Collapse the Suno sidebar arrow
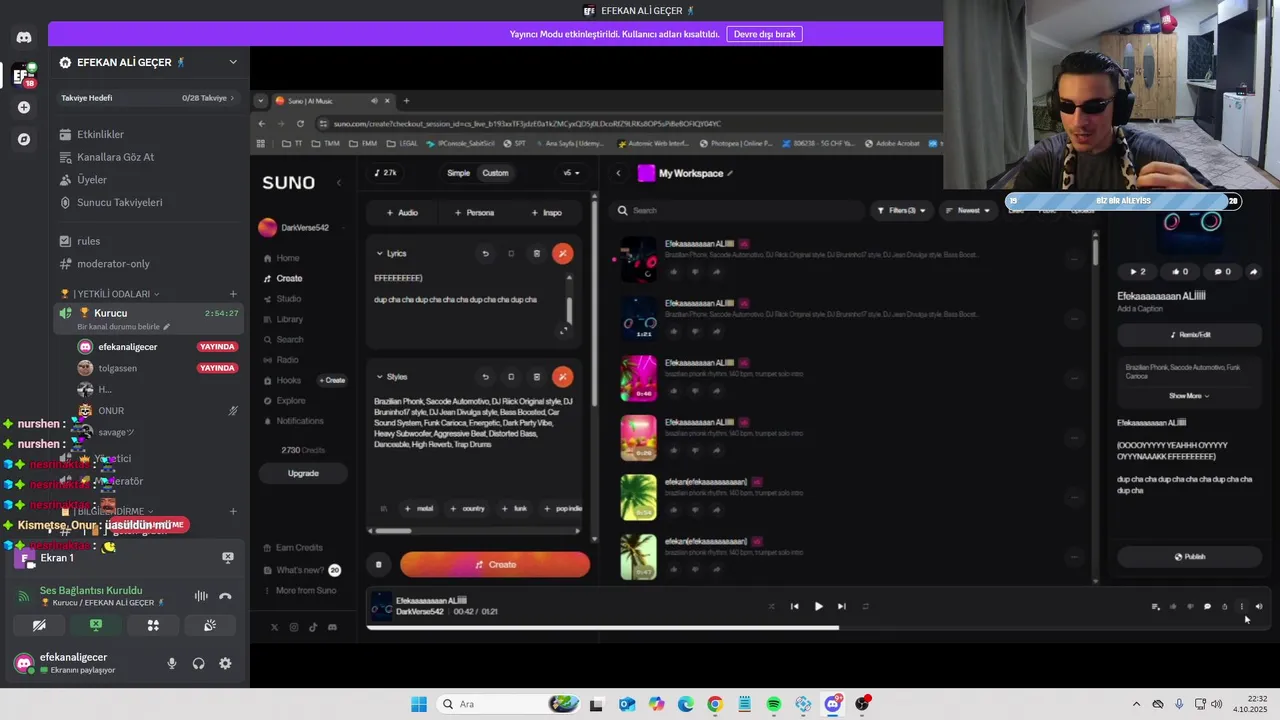Image resolution: width=1280 pixels, height=720 pixels. pos(338,182)
